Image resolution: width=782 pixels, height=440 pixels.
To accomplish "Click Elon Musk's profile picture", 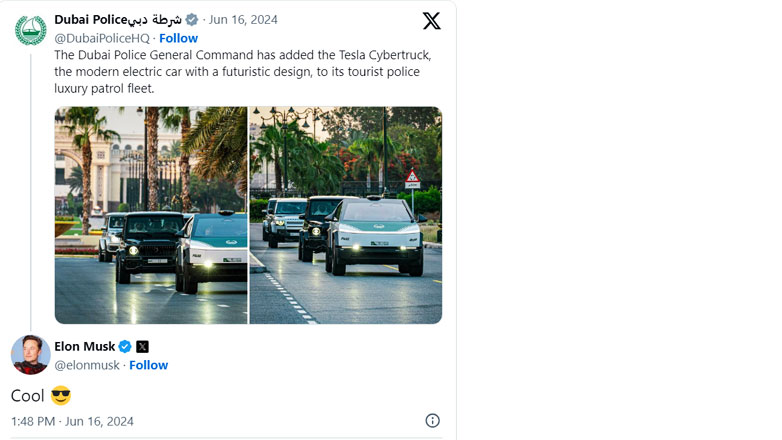I will 30,355.
